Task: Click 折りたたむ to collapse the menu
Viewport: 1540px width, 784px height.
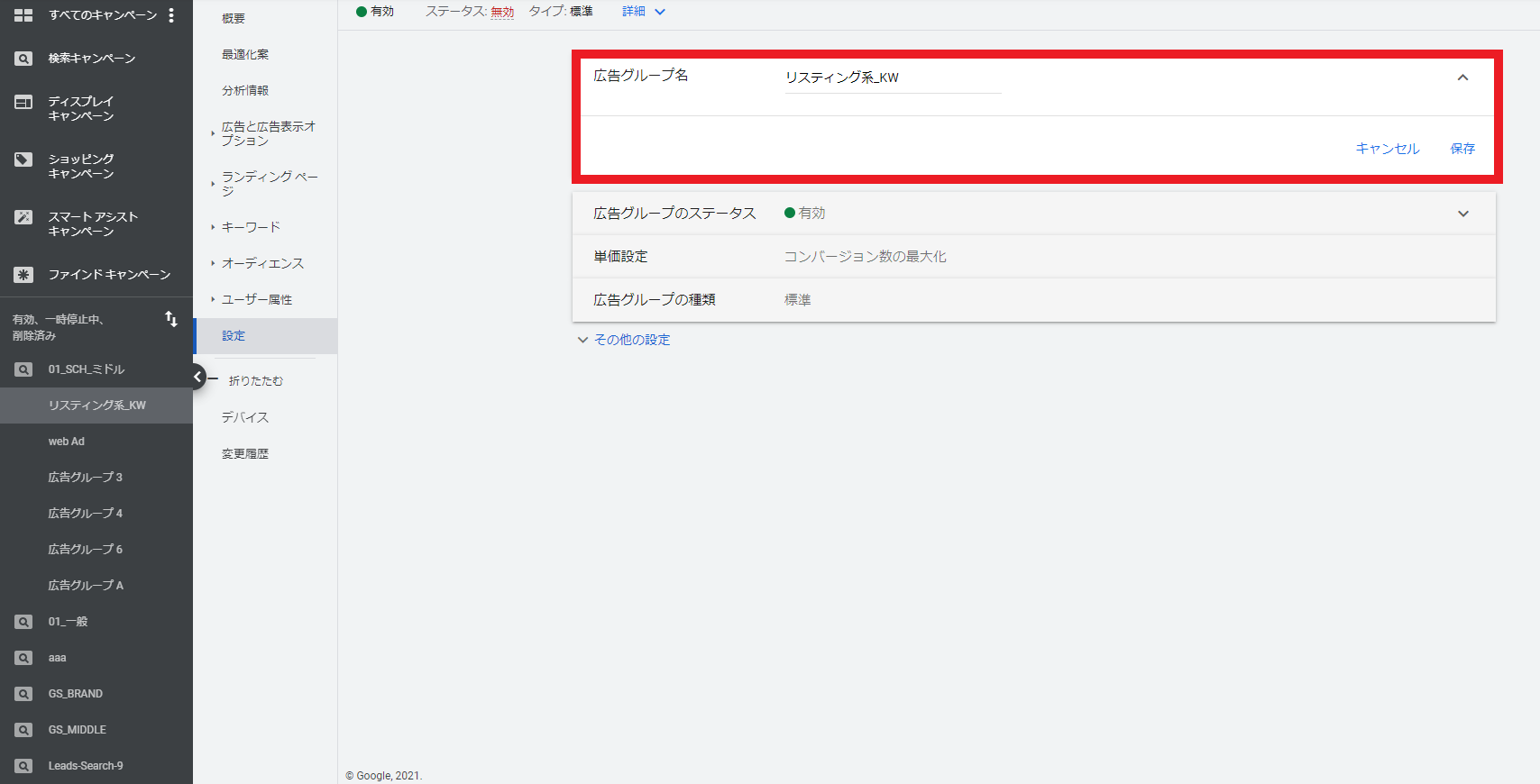Action: (255, 381)
